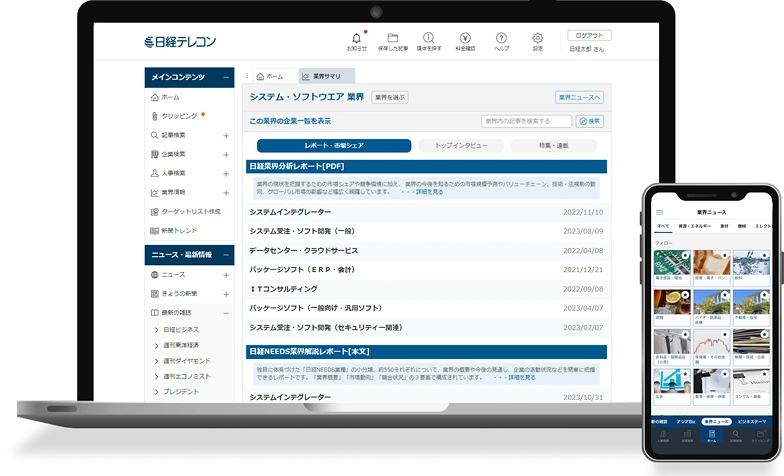The image size is (784, 476).
Task: Select 資源・エネルギー tab on phone
Action: (694, 226)
